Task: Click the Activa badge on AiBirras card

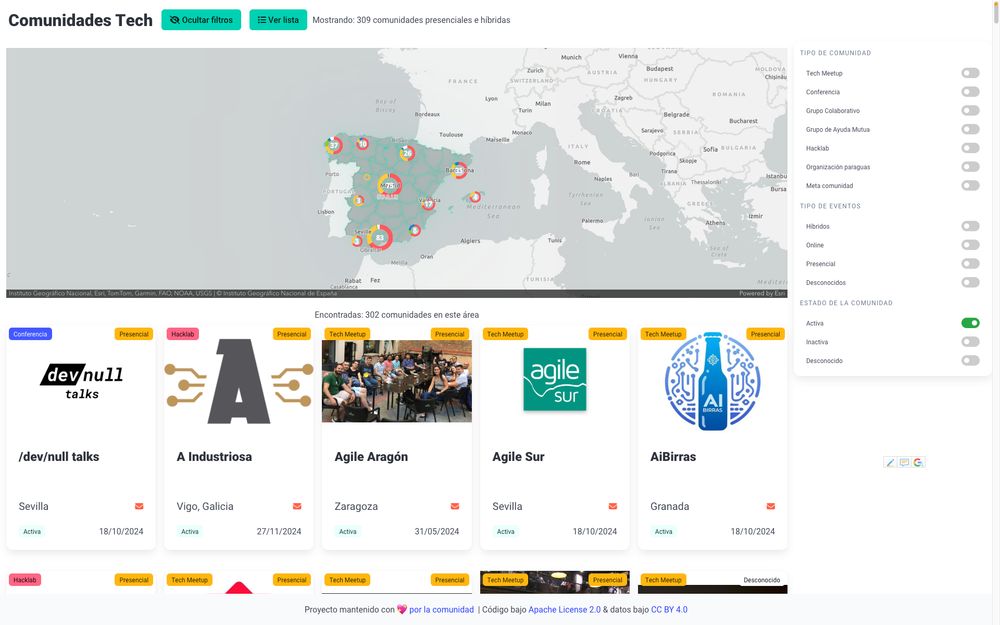Action: point(663,531)
